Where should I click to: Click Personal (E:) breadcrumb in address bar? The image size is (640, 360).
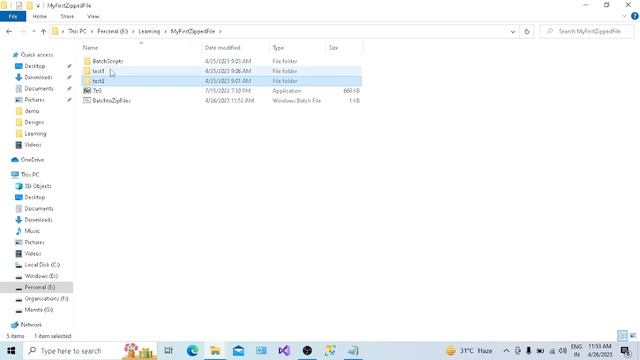[x=113, y=31]
